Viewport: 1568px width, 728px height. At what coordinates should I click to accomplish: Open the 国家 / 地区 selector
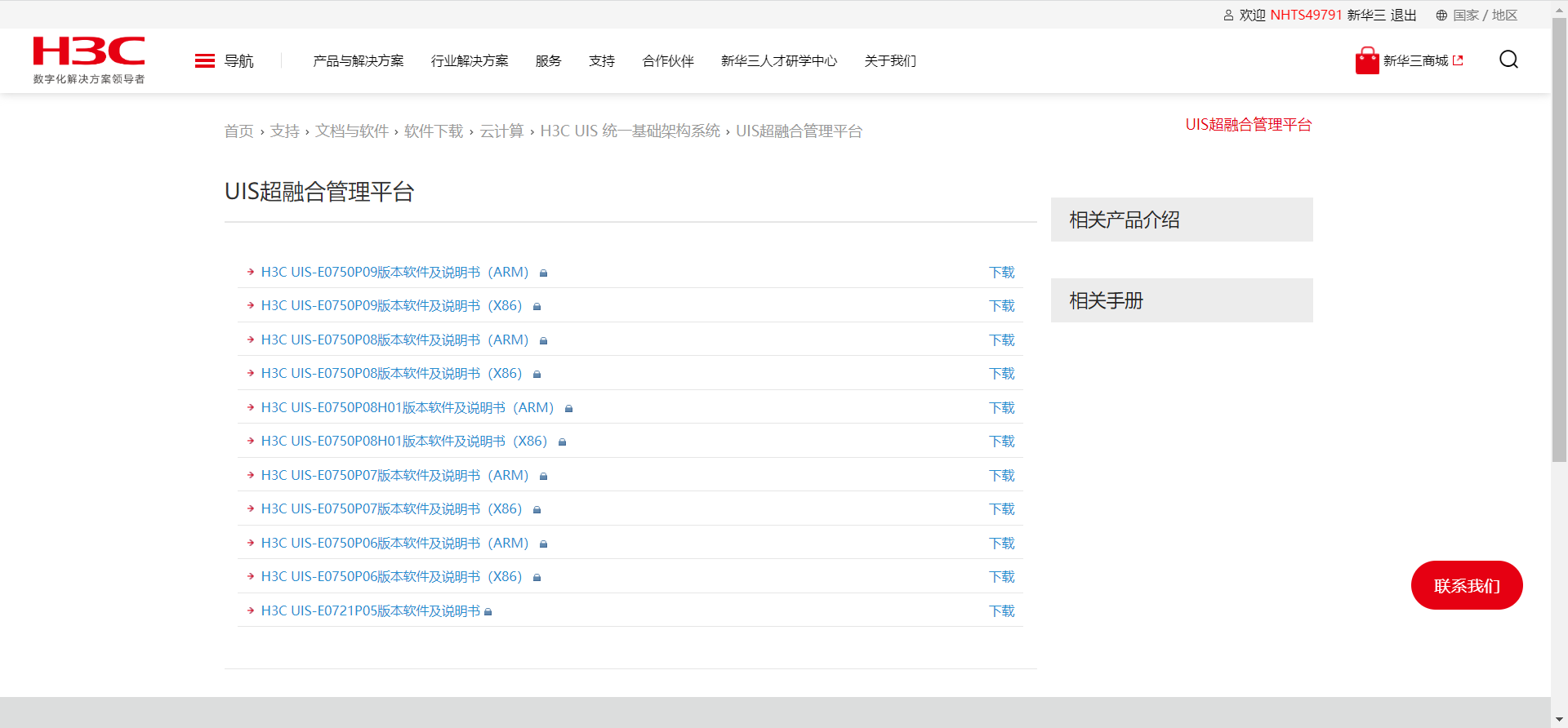1486,16
